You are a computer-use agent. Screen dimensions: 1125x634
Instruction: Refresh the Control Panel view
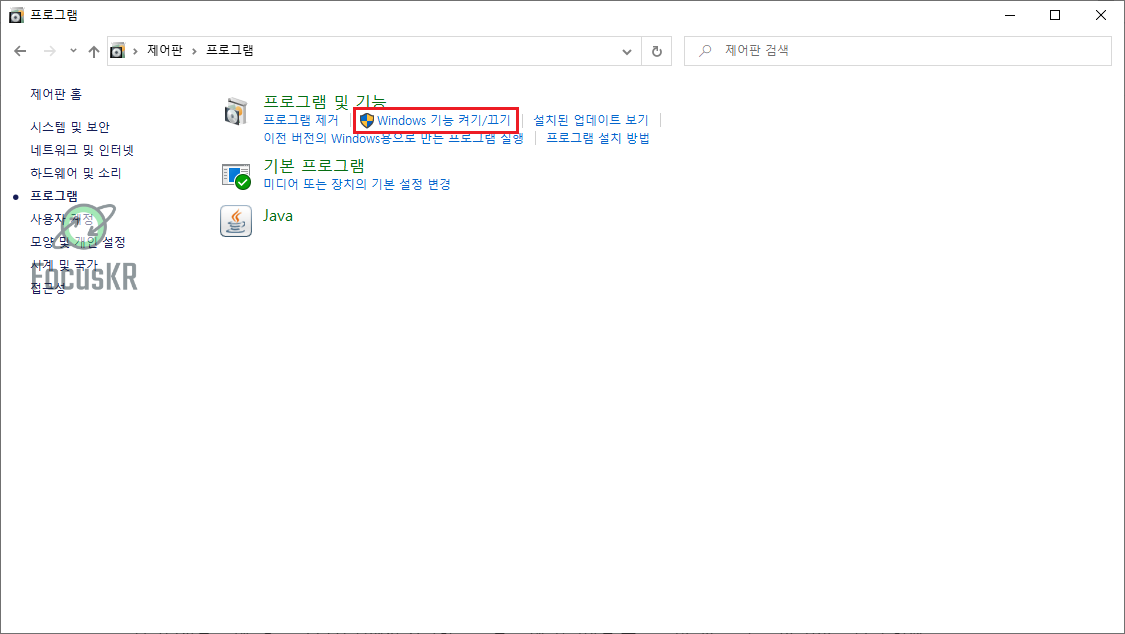pyautogui.click(x=656, y=52)
